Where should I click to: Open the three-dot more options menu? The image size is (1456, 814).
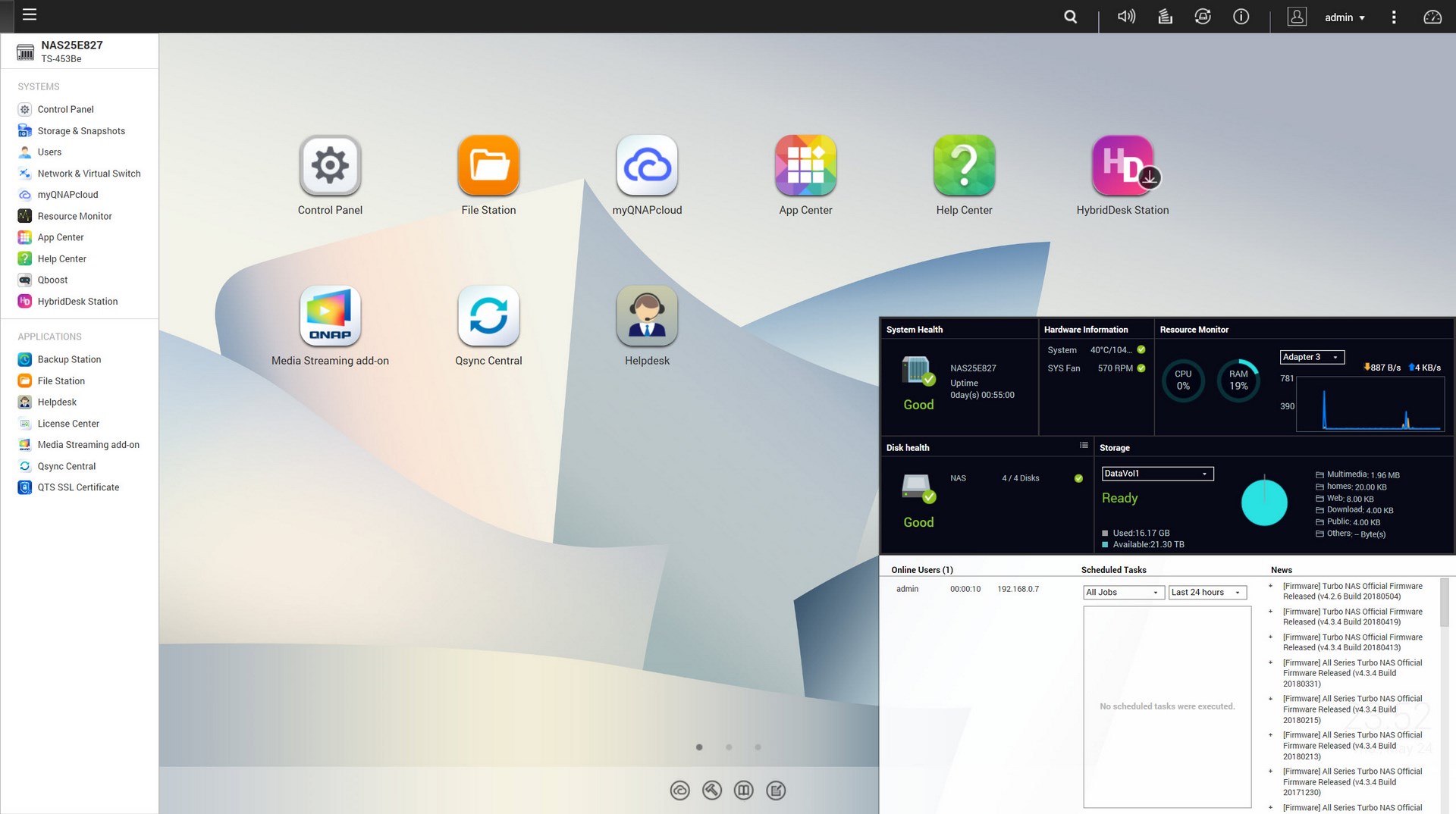(x=1393, y=17)
